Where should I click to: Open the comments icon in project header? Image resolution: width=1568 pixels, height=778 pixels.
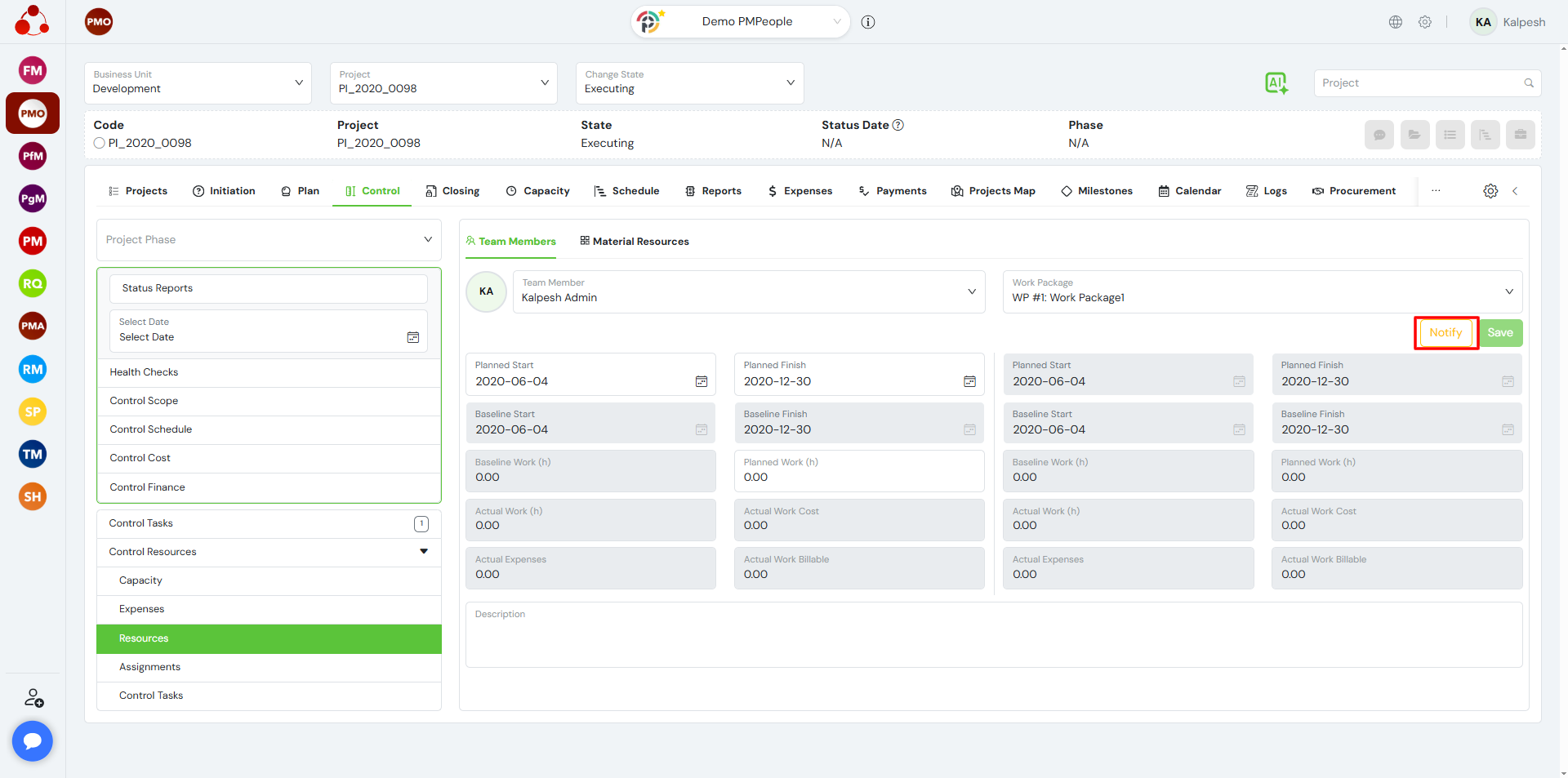coord(1379,135)
